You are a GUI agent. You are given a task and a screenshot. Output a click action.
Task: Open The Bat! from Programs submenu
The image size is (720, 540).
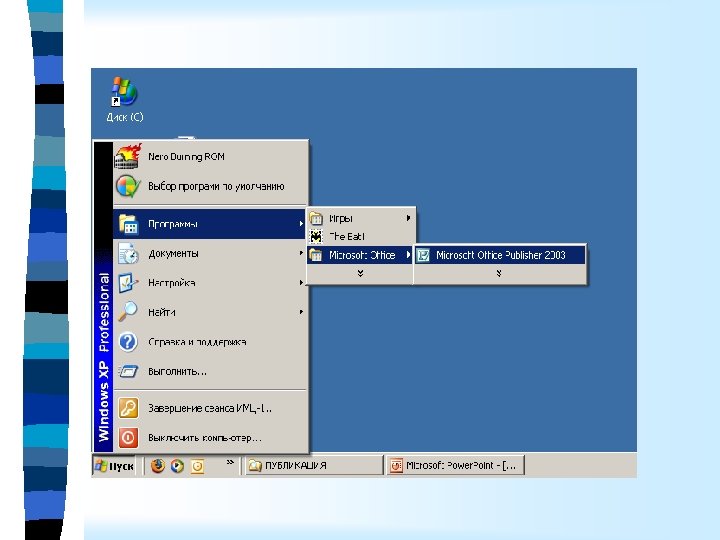pos(360,236)
